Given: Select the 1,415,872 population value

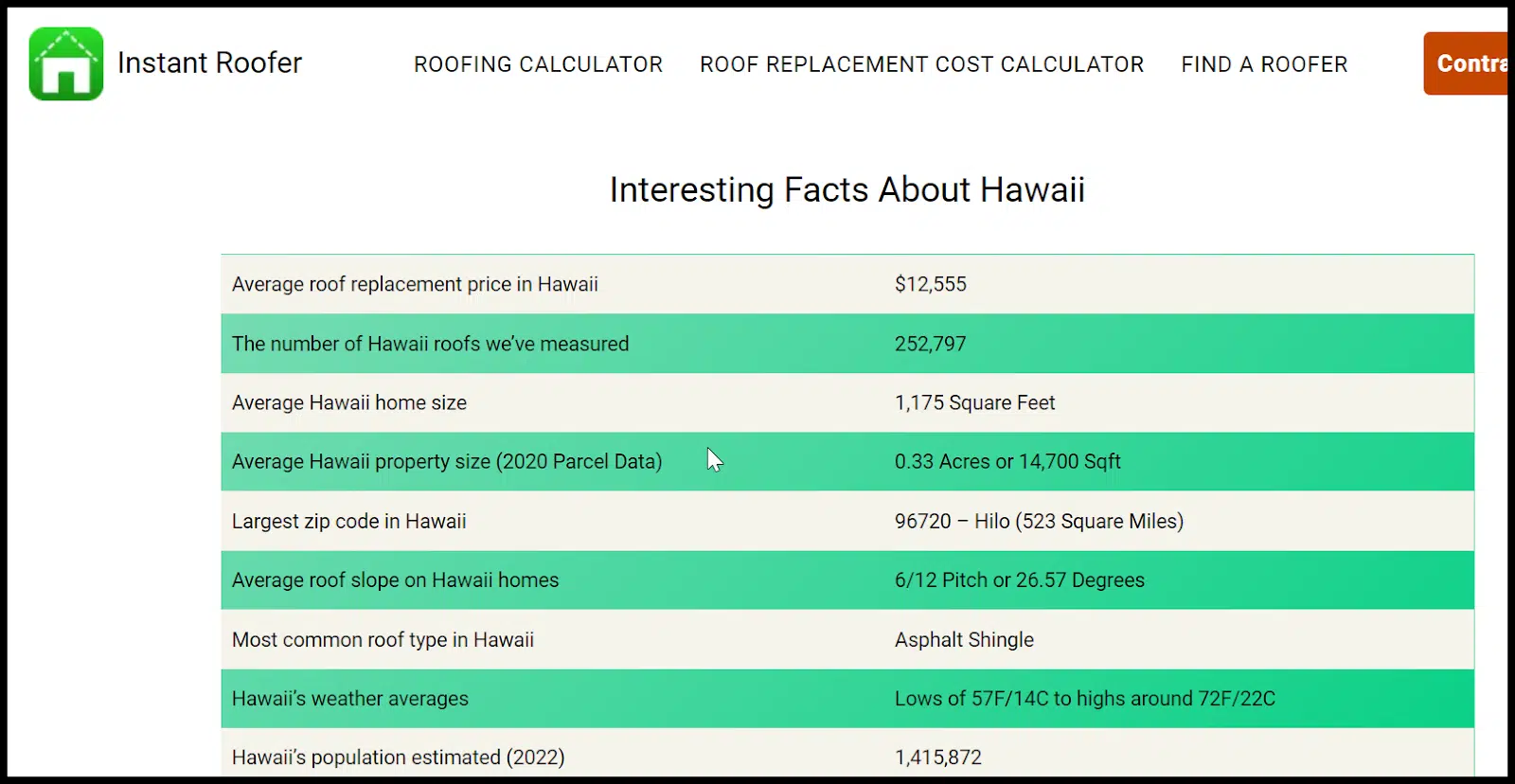Looking at the screenshot, I should pos(938,757).
